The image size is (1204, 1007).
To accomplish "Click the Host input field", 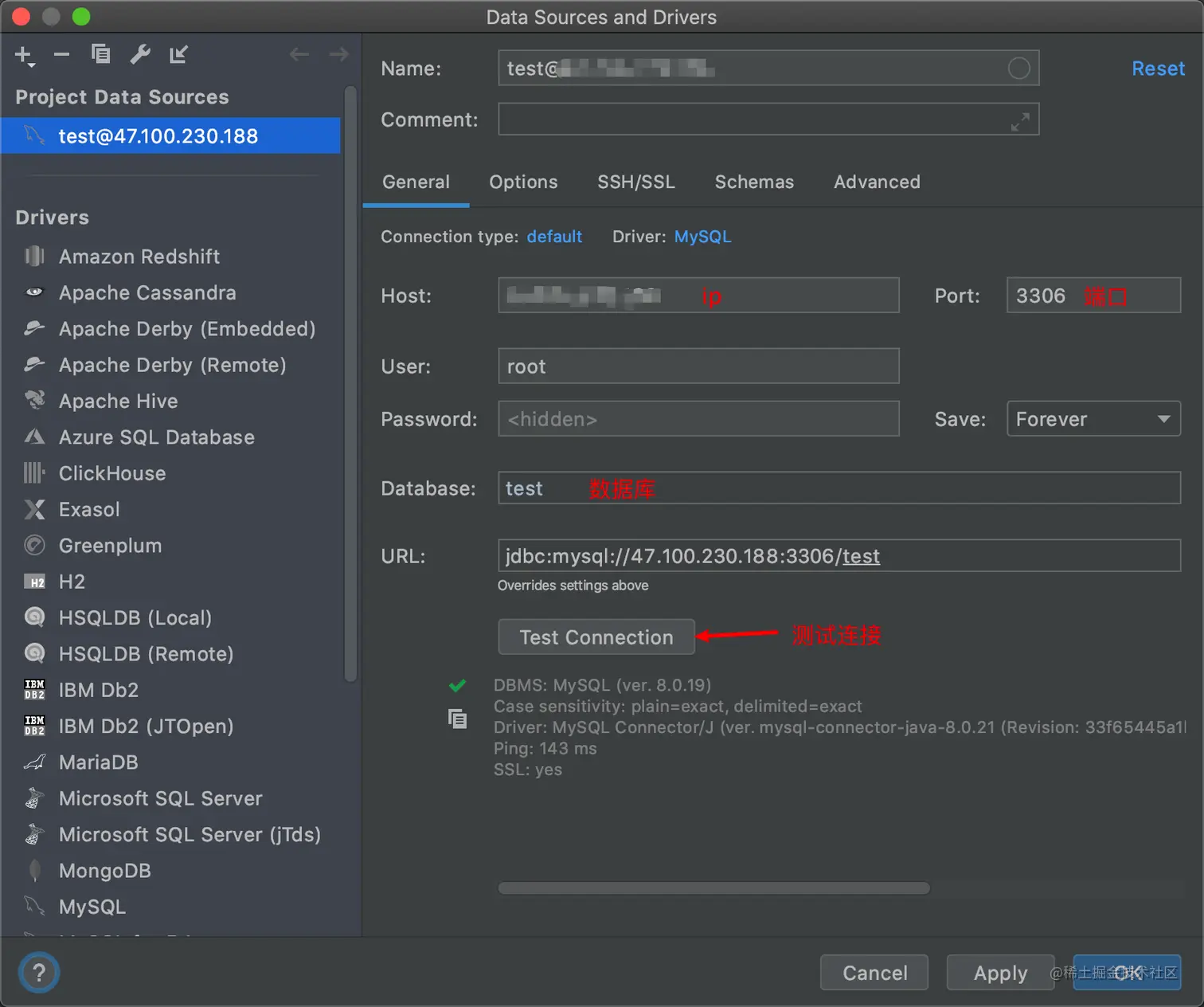I will 698,296.
